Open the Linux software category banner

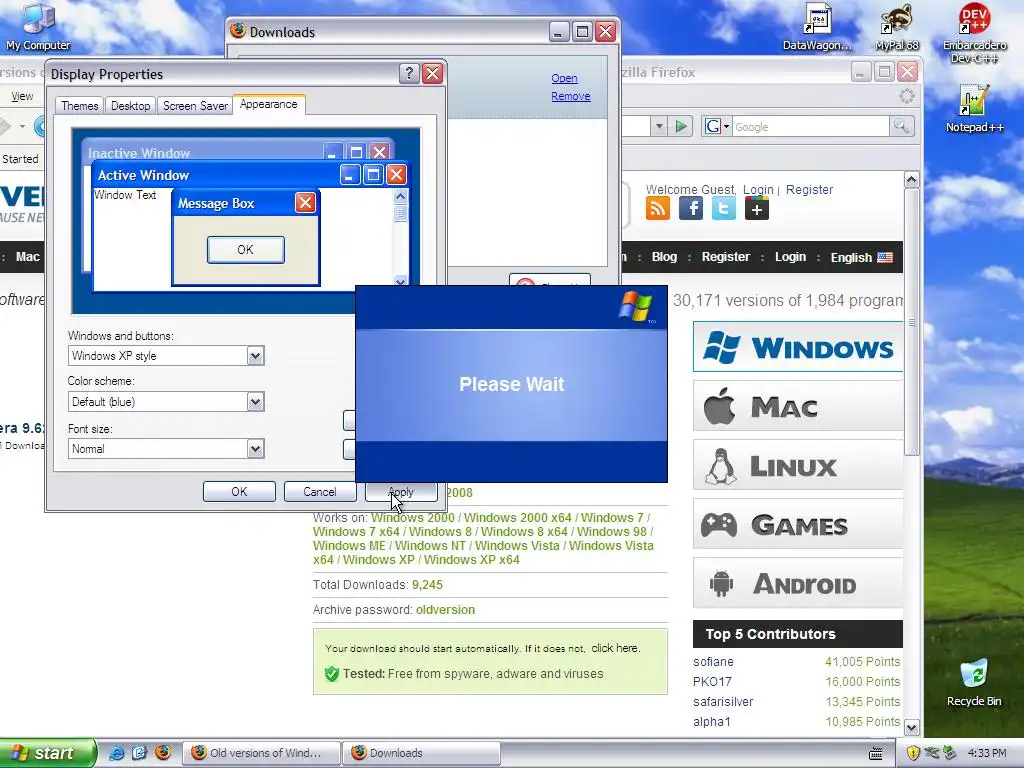point(798,466)
